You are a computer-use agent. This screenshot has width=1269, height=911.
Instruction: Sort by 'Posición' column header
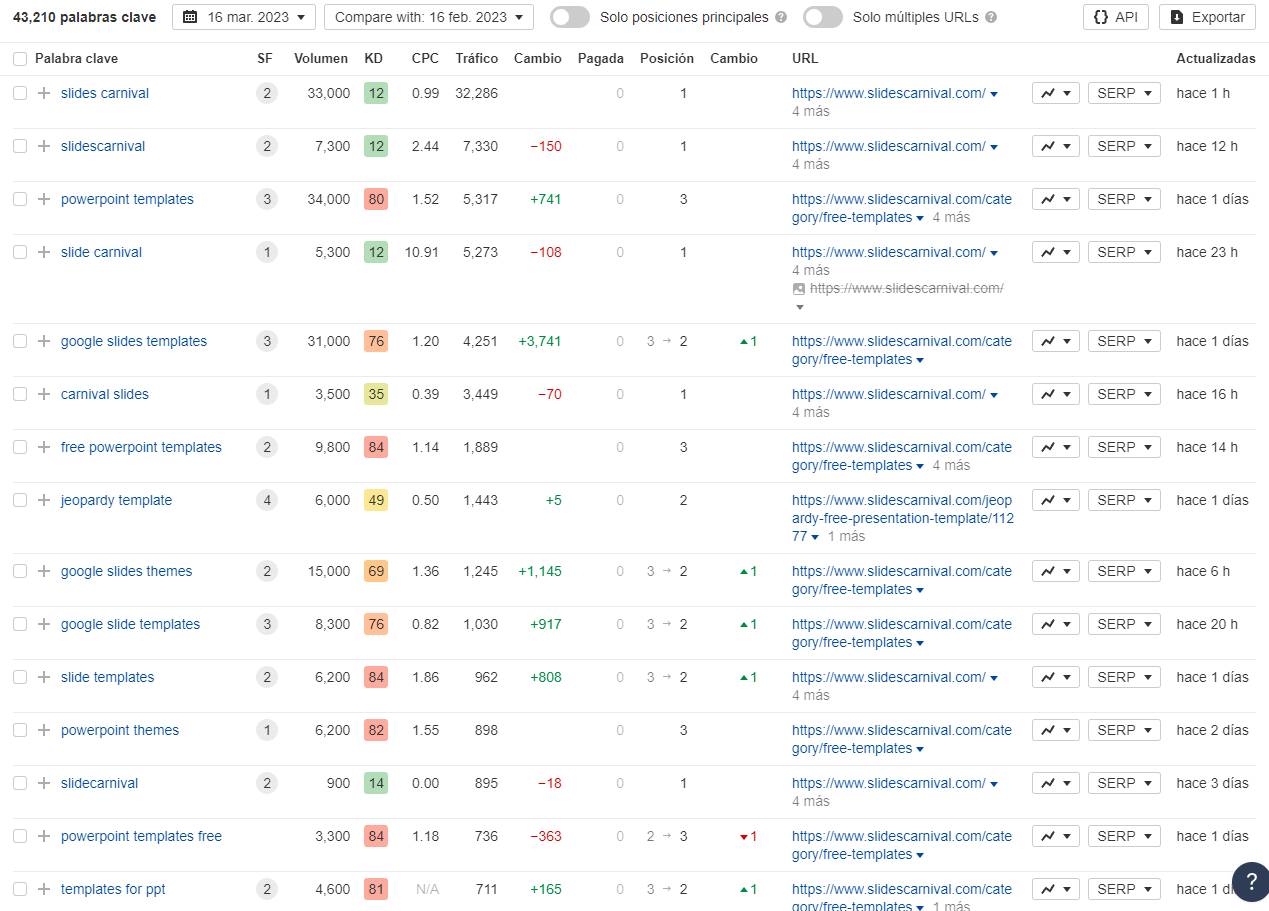click(x=667, y=59)
